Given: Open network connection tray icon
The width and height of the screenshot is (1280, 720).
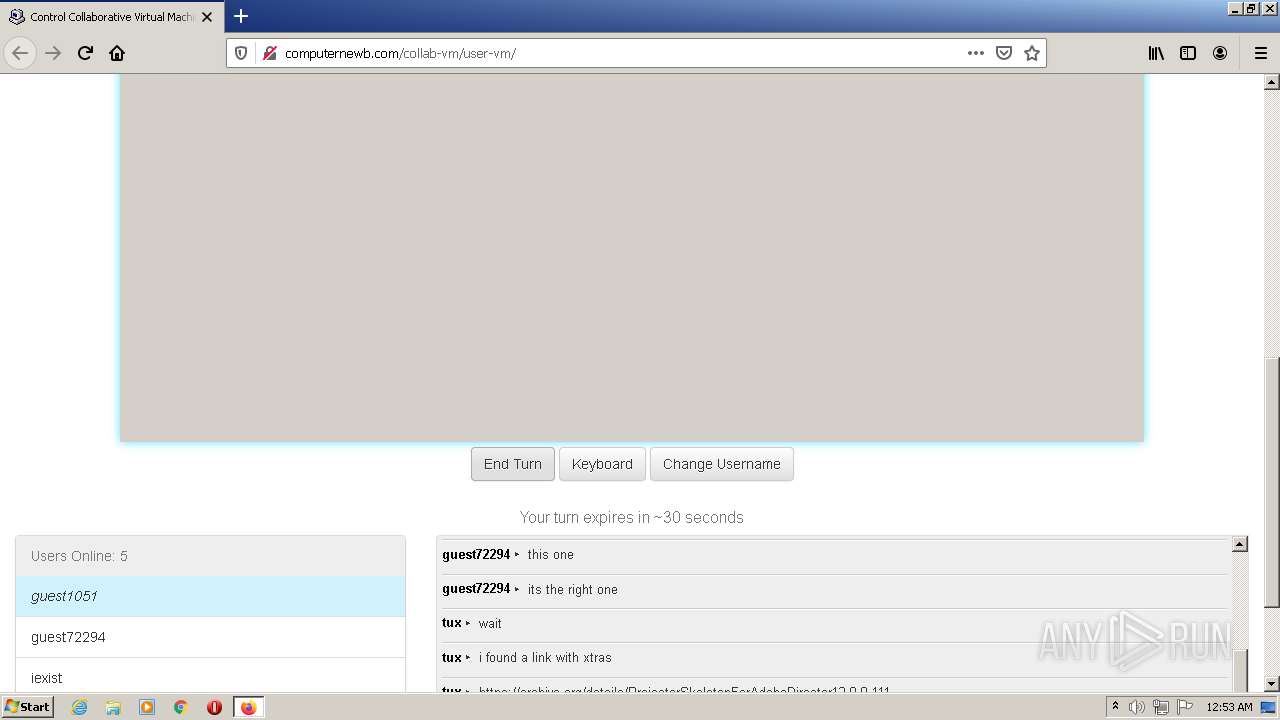Looking at the screenshot, I should pos(1160,707).
